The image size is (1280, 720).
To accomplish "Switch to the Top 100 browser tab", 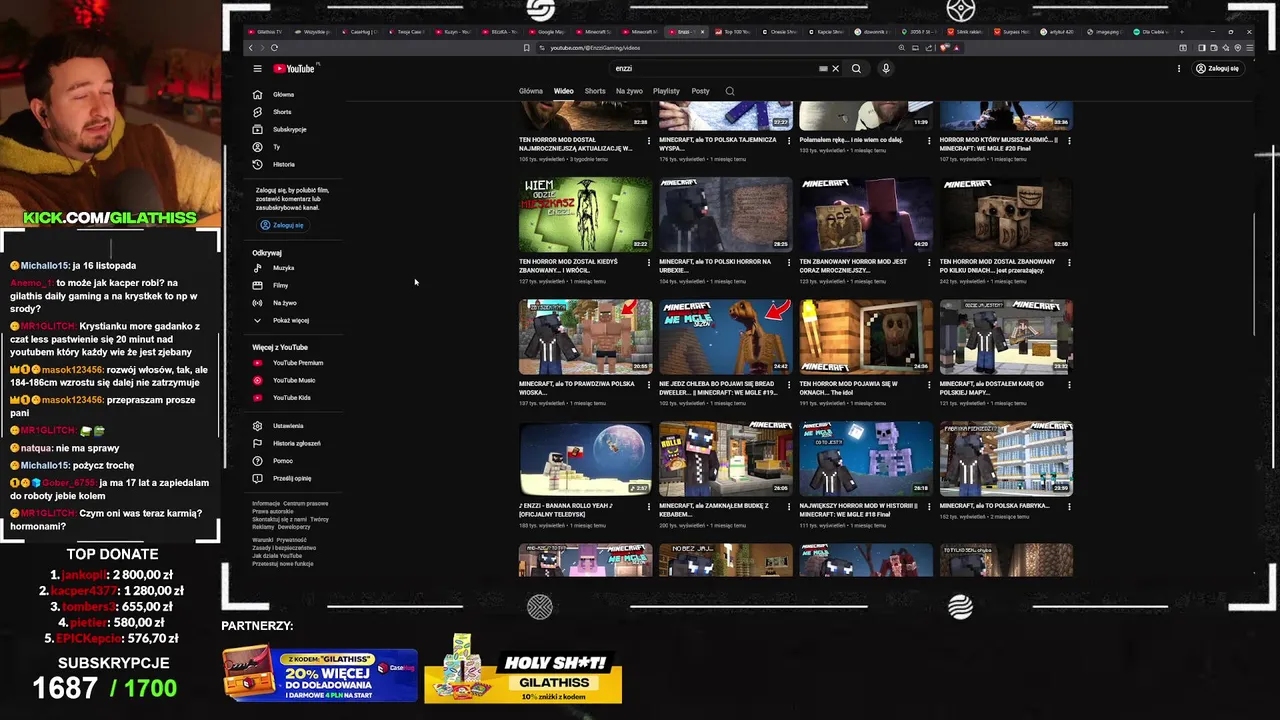I will [735, 32].
